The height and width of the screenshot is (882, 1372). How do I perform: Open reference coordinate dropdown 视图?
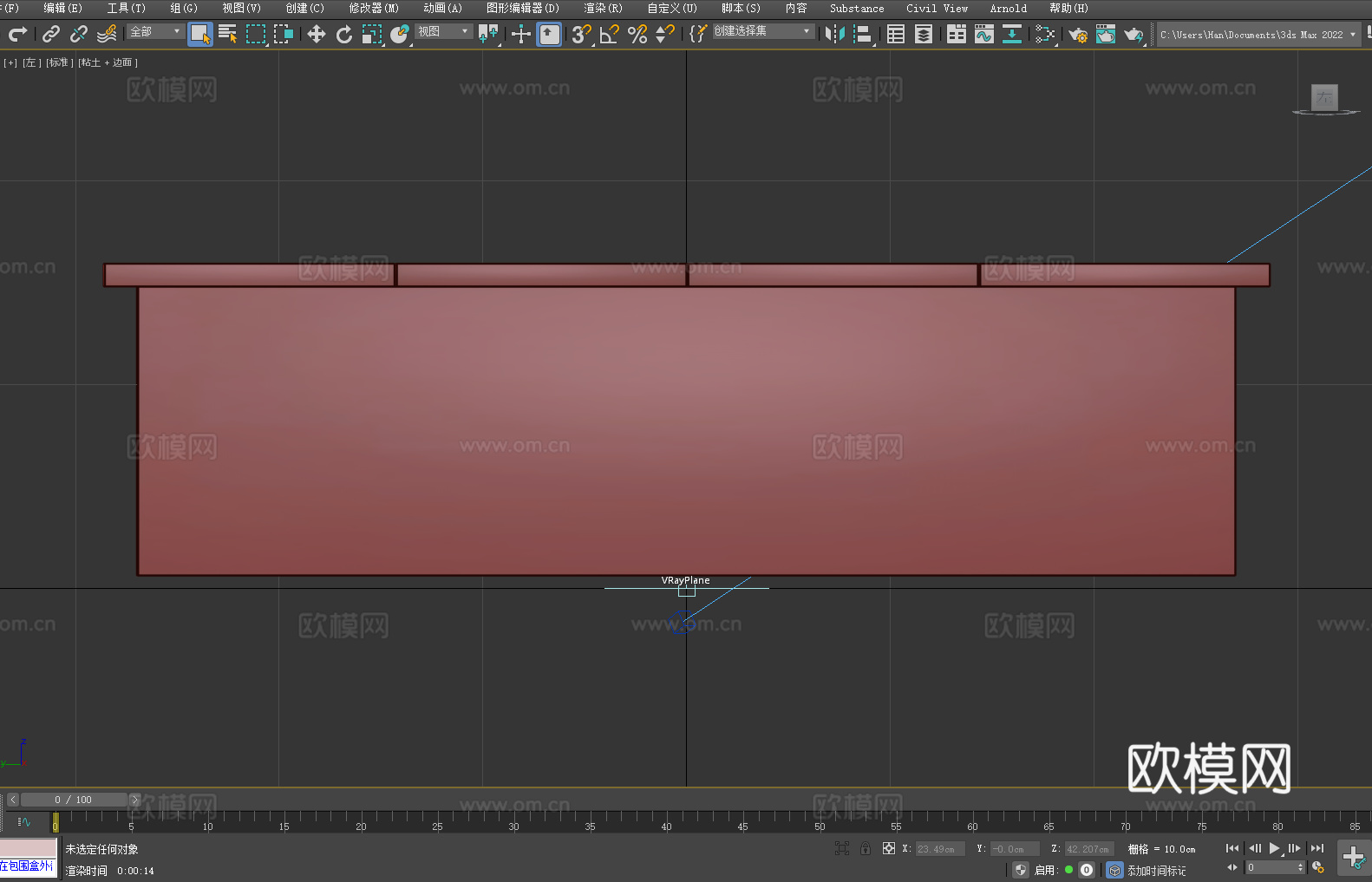[x=443, y=31]
